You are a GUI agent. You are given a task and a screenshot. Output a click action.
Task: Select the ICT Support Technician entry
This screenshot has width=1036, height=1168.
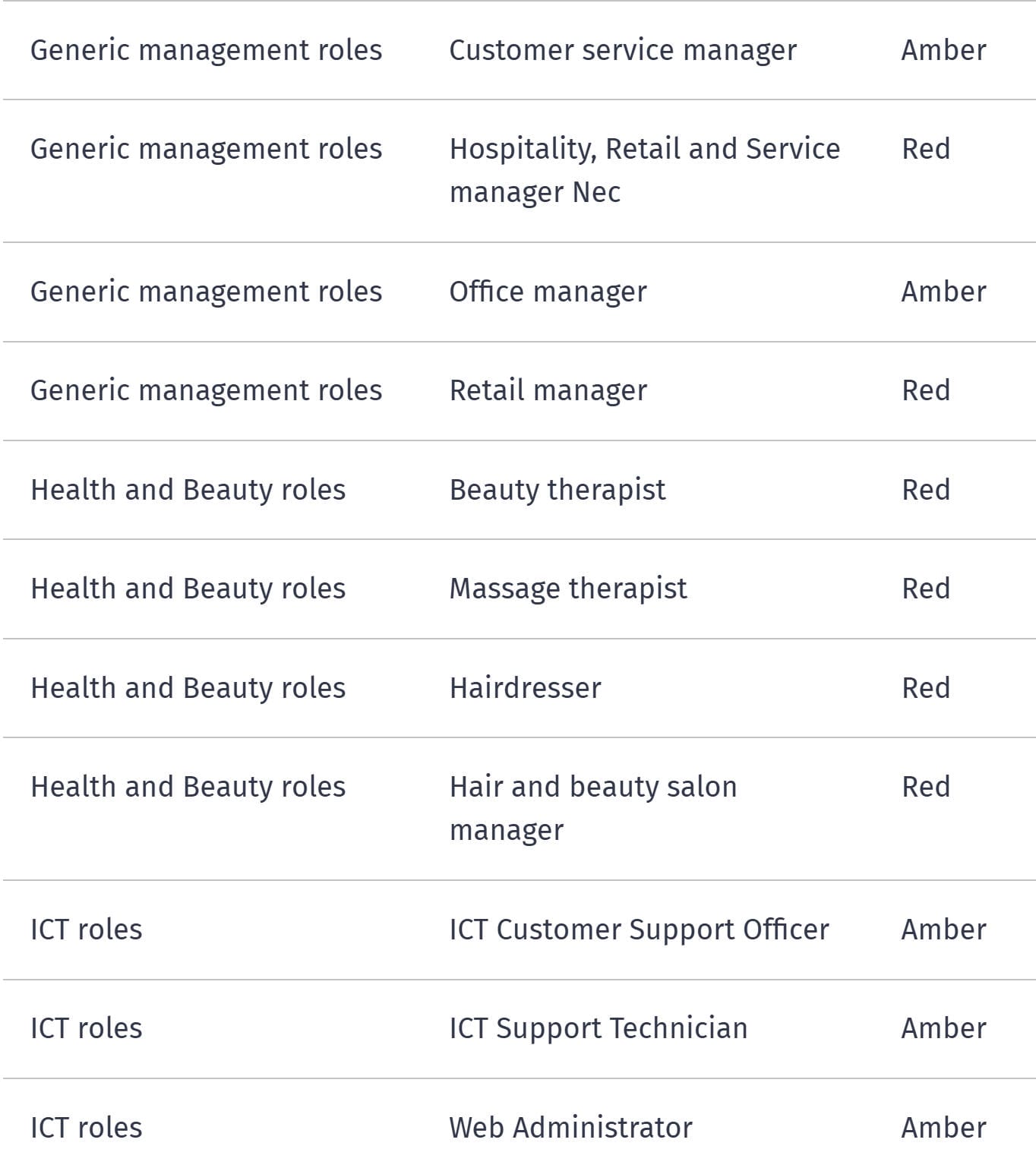click(598, 1028)
